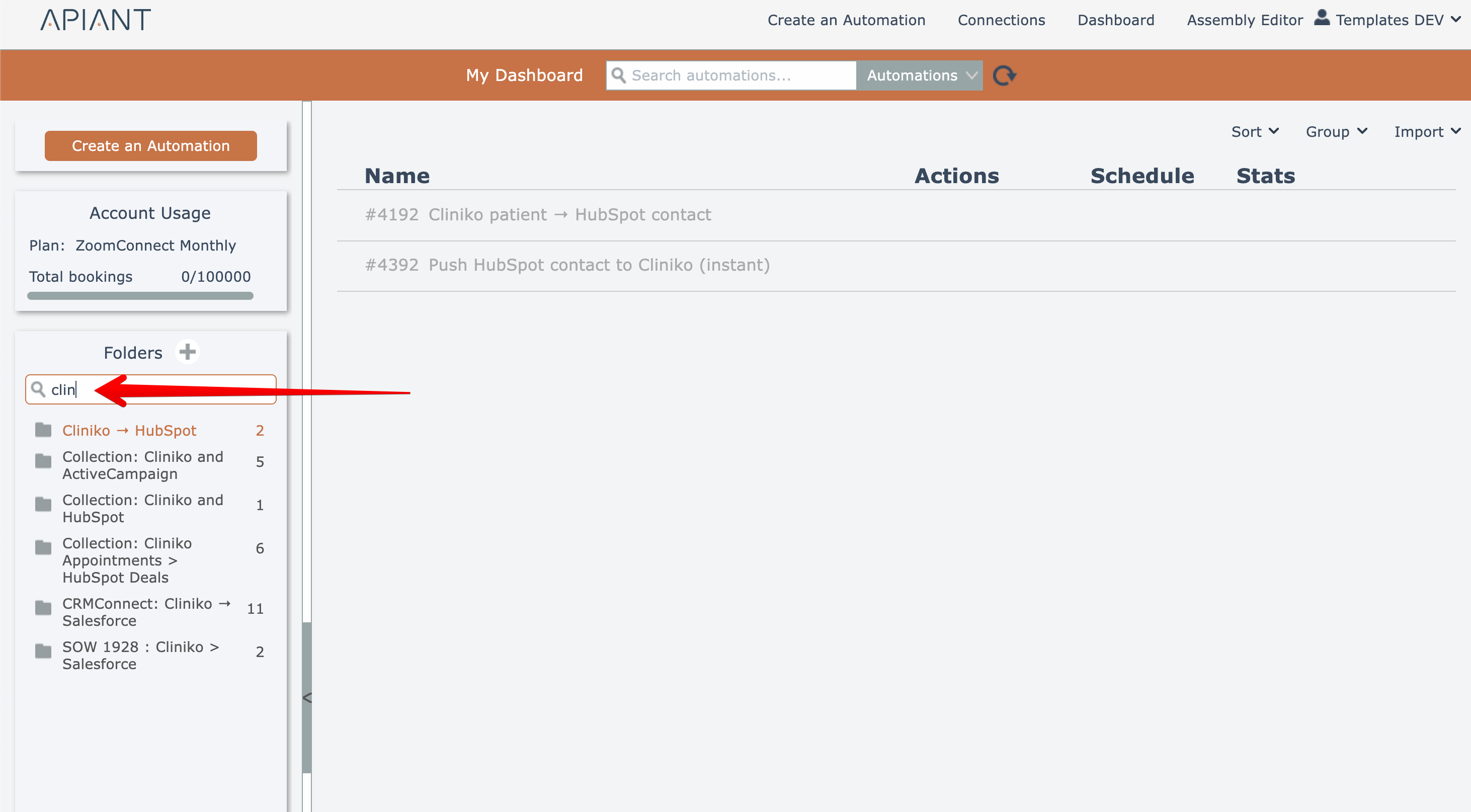Click the APIANT logo
This screenshot has width=1471, height=812.
[x=96, y=20]
